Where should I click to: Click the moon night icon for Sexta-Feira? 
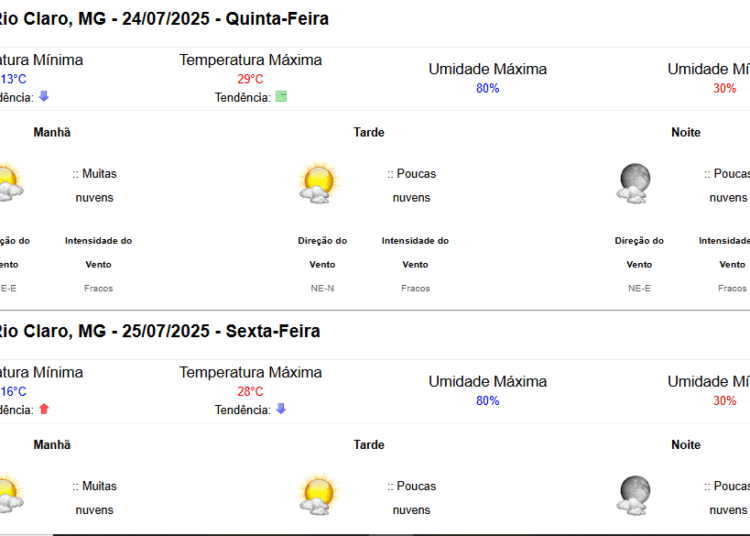634,495
